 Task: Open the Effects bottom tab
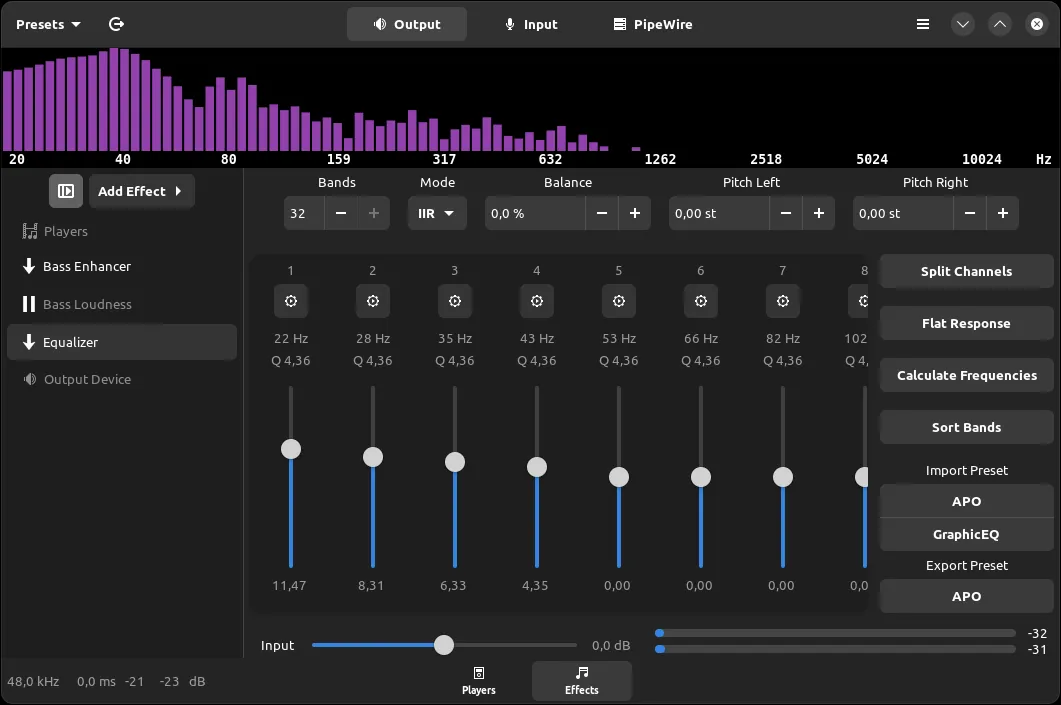(x=582, y=681)
